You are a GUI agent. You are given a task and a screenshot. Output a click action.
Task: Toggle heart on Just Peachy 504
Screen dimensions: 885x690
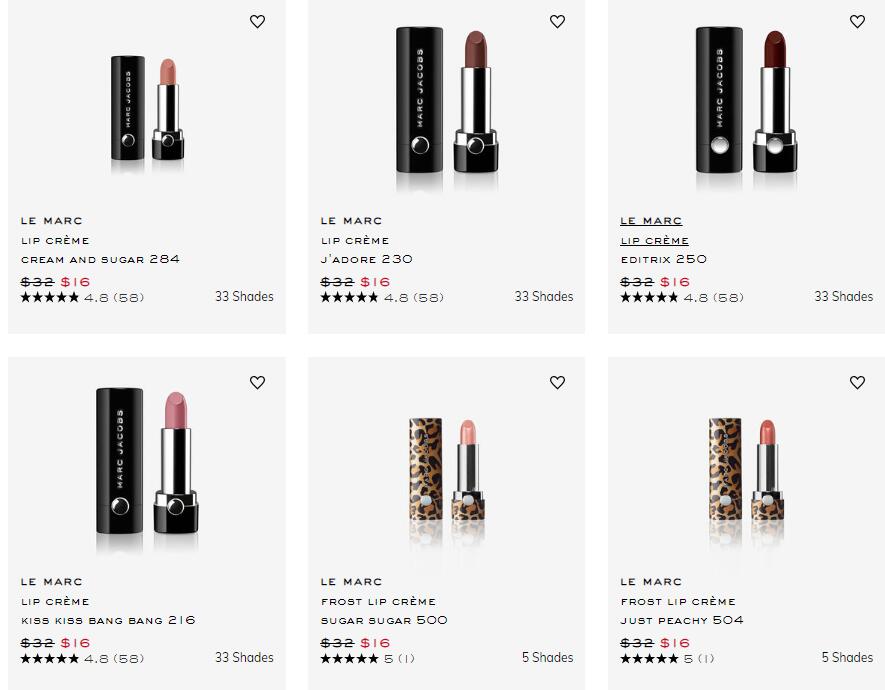pos(857,382)
